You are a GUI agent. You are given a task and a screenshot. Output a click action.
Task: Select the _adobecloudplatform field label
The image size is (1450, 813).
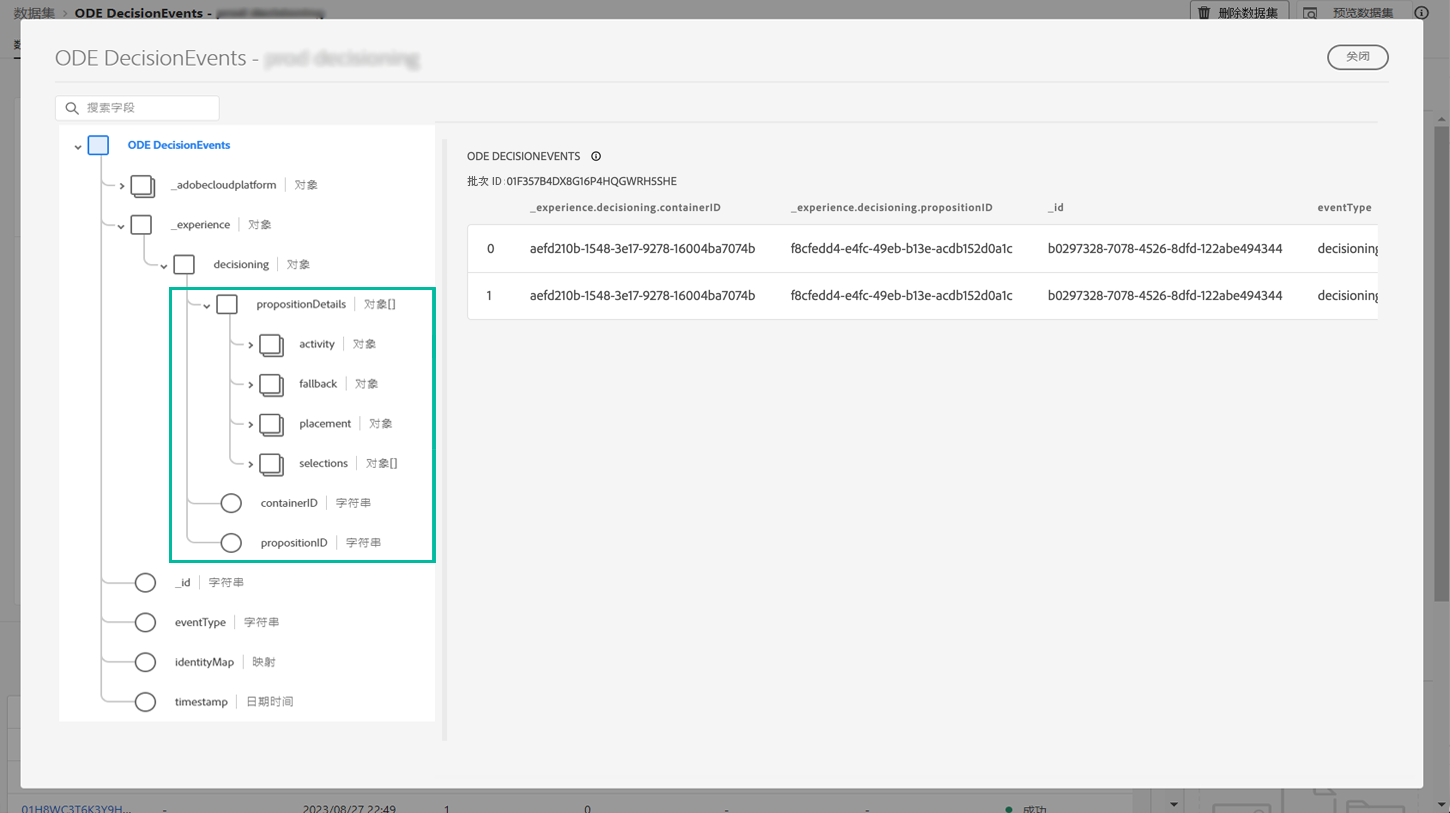223,185
